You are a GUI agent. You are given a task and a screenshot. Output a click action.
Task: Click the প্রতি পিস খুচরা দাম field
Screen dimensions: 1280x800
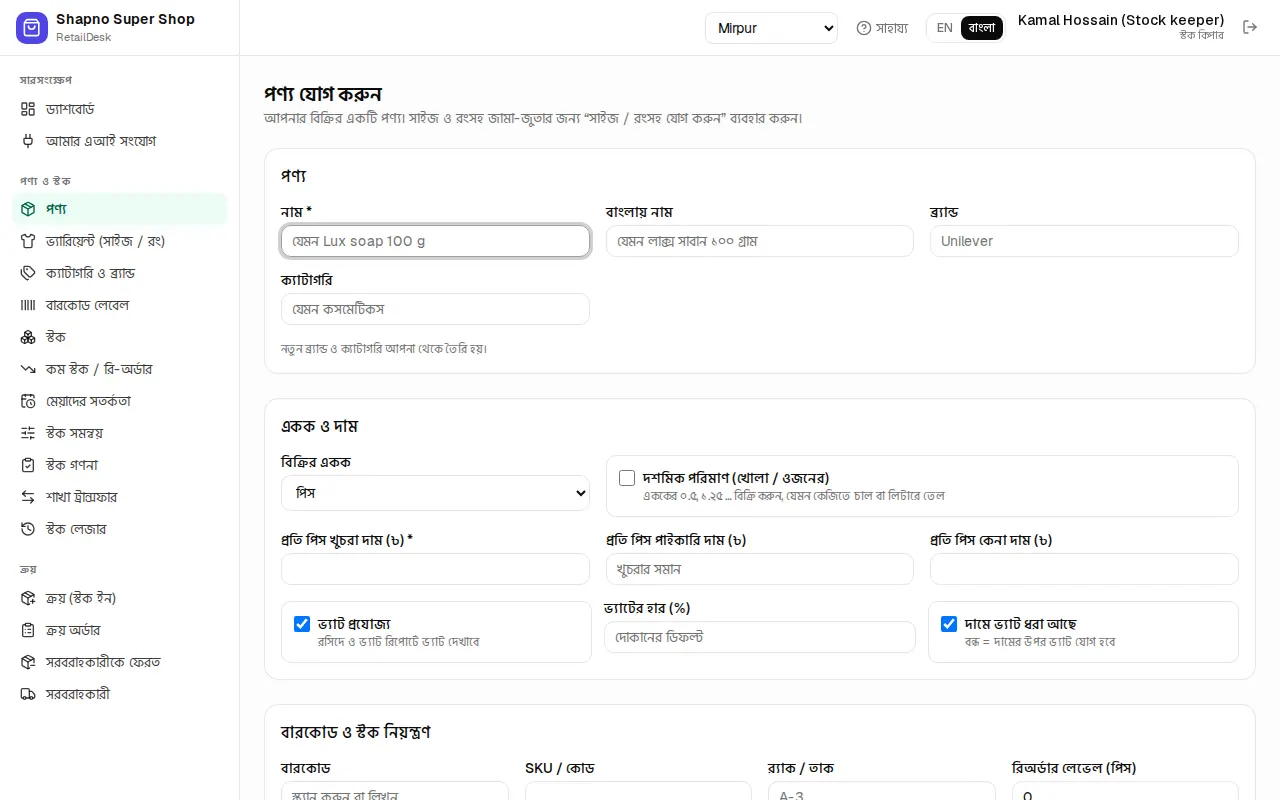tap(435, 569)
